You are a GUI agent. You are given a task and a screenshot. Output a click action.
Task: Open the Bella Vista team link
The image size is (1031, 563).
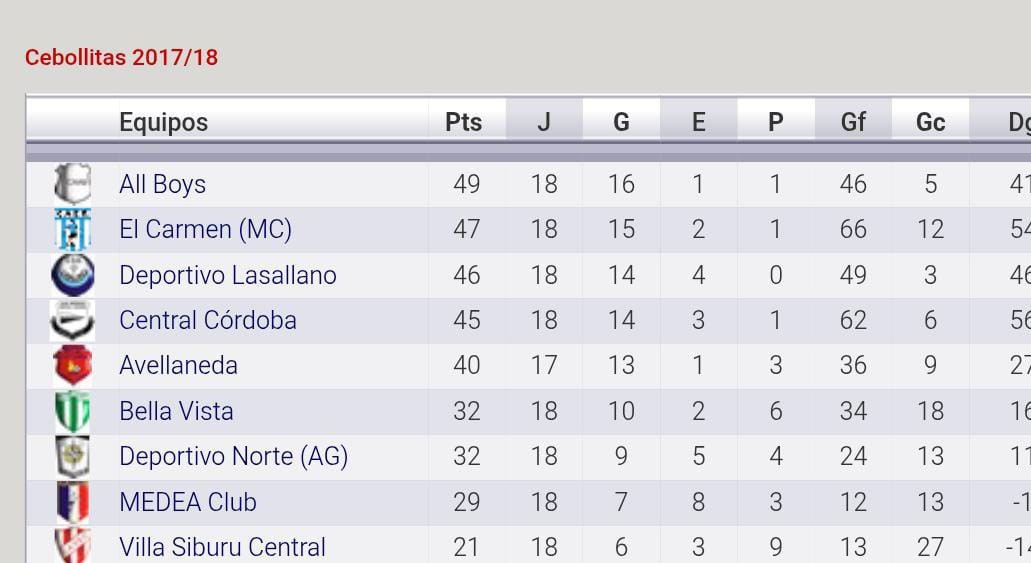click(x=176, y=411)
